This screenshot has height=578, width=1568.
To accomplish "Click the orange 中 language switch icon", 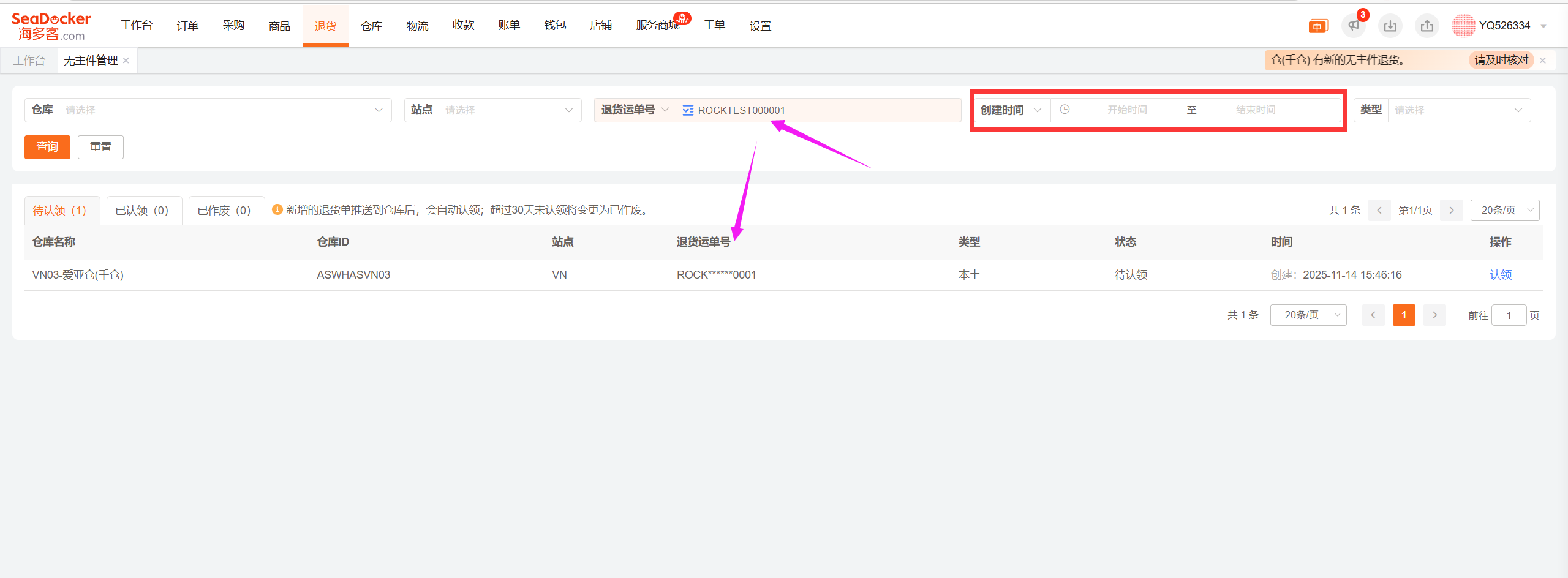I will point(1317,26).
